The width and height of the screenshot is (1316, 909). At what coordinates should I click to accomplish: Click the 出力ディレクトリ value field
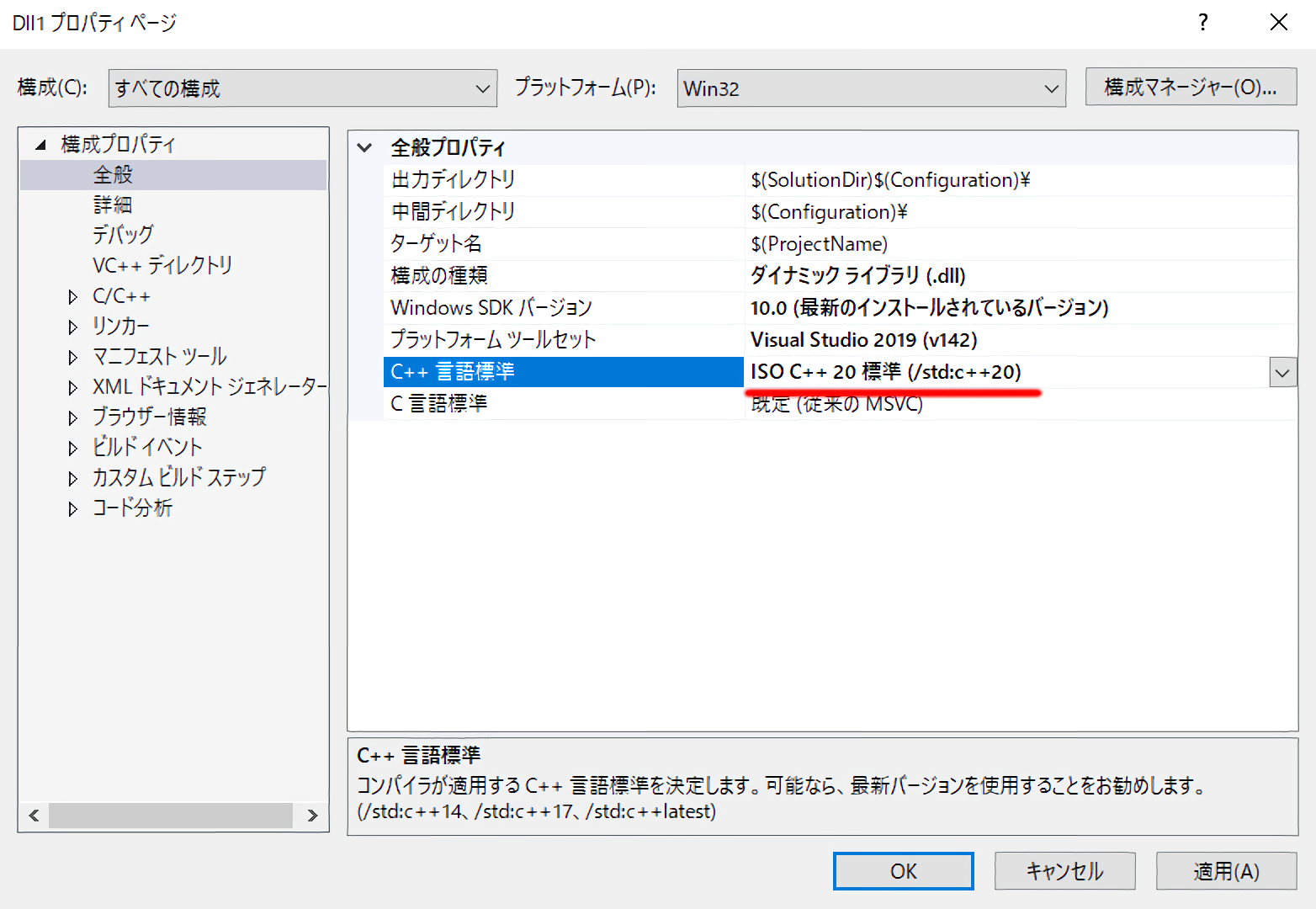pos(1018,180)
